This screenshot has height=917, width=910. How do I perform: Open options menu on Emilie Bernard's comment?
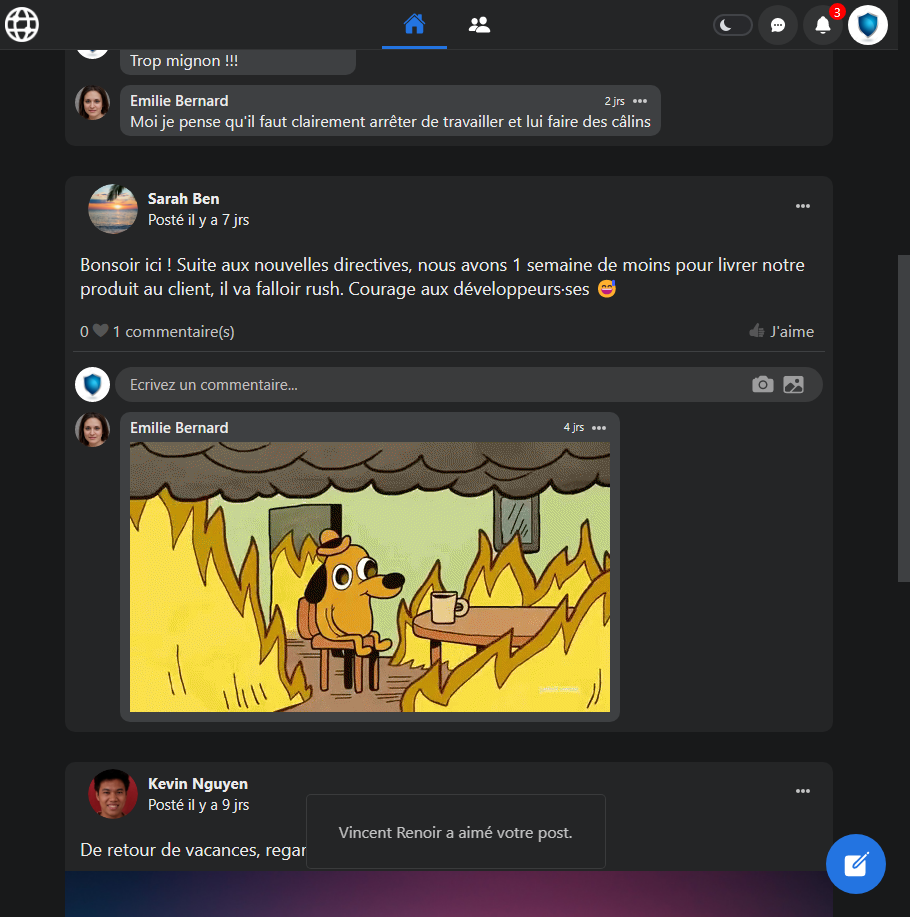click(x=599, y=427)
